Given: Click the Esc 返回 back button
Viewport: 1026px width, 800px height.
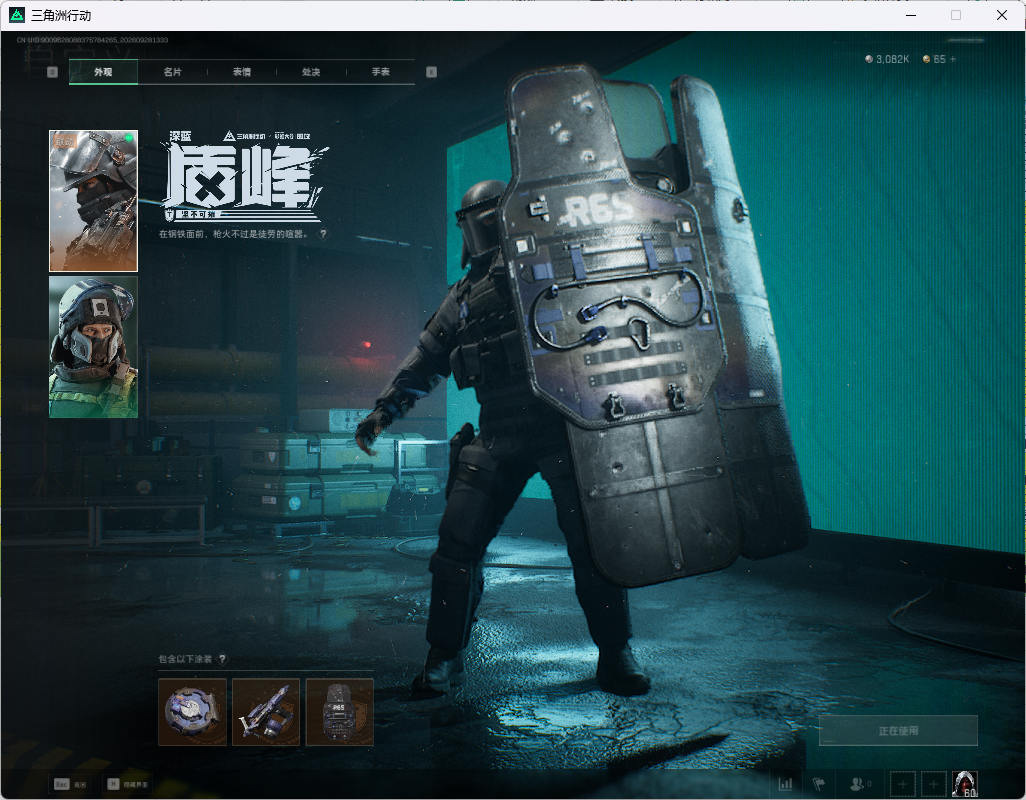Looking at the screenshot, I should [x=70, y=784].
